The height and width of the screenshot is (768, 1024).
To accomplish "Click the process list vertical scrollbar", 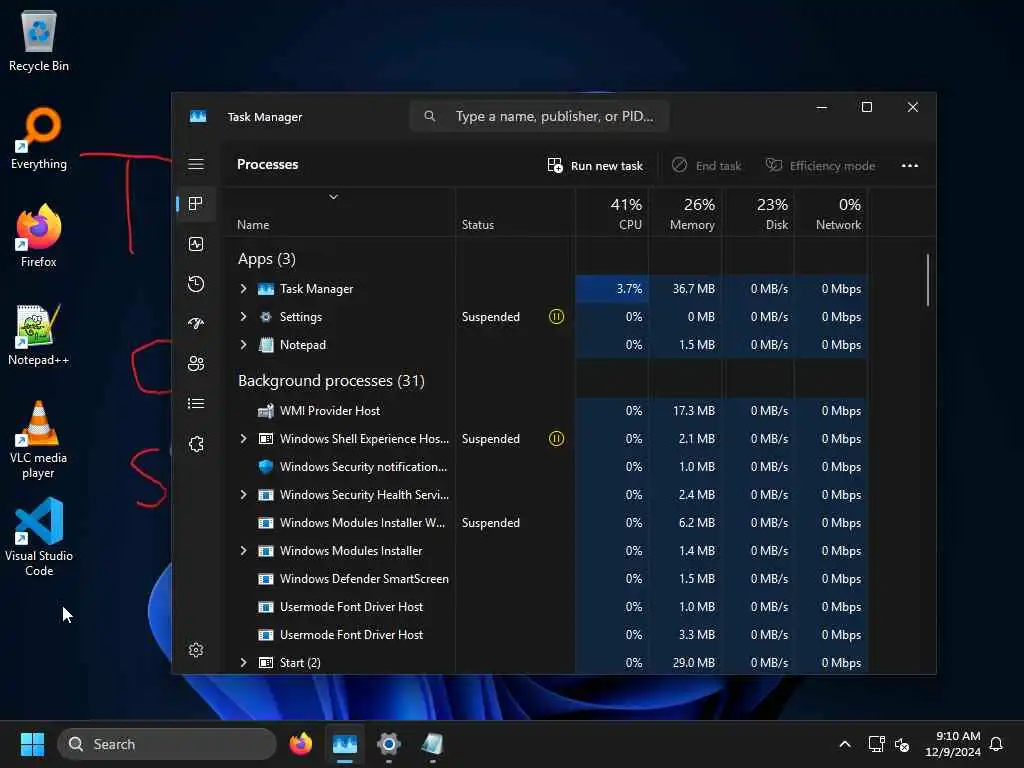I will [927, 280].
